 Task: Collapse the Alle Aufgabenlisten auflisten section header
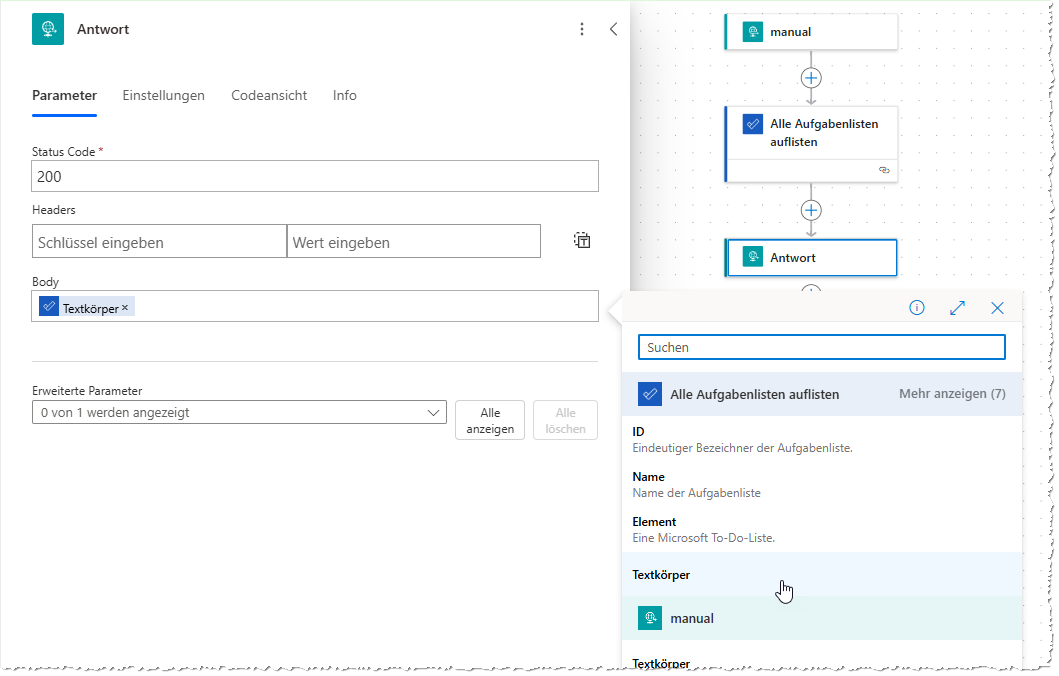pos(754,394)
